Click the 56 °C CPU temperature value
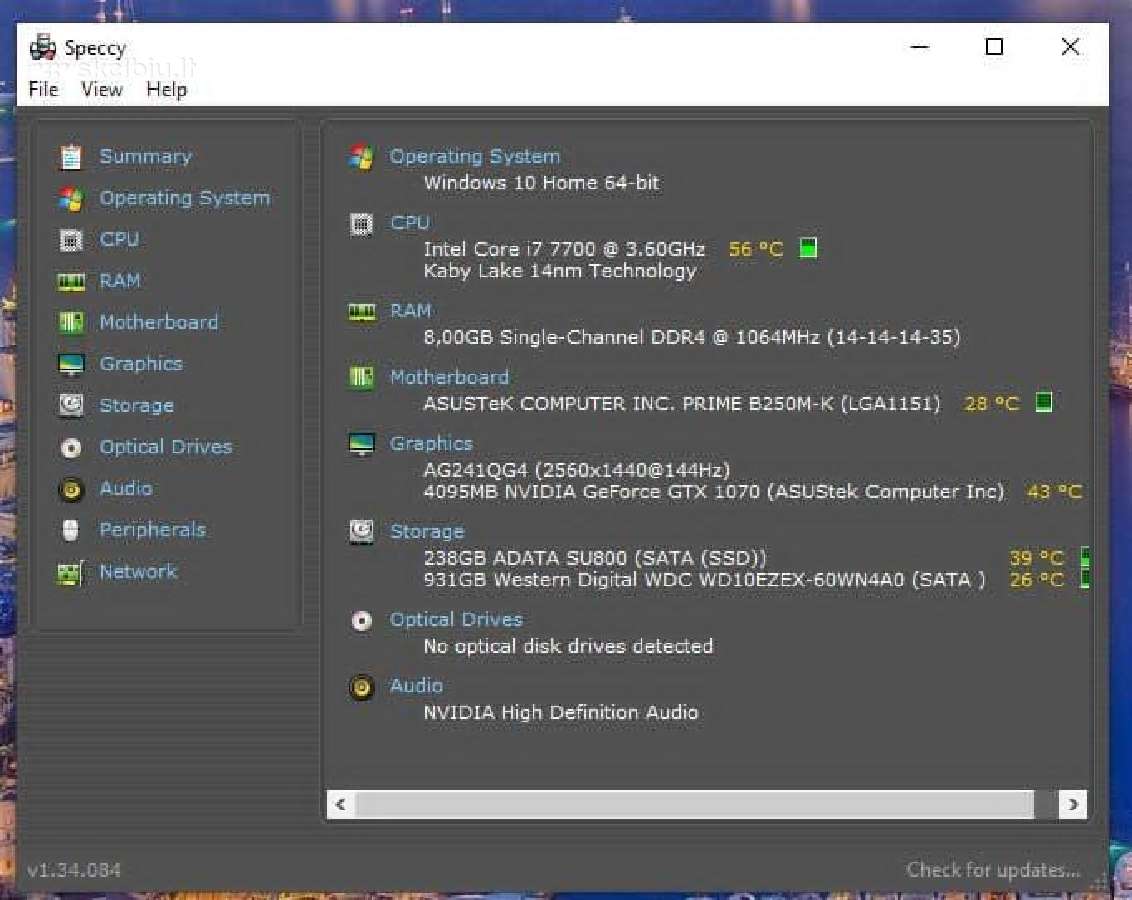 coord(755,250)
